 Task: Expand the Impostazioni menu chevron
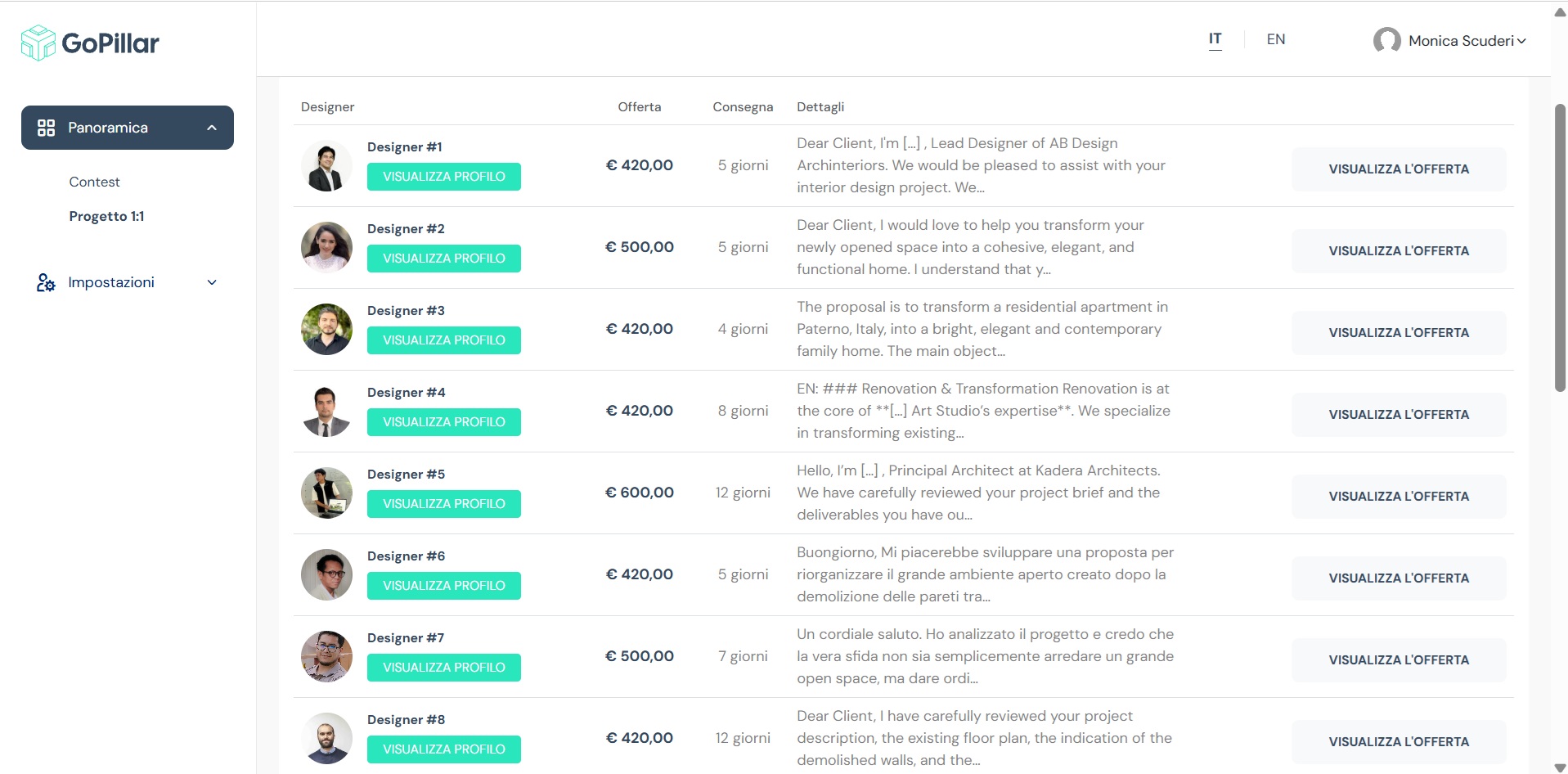[x=212, y=282]
